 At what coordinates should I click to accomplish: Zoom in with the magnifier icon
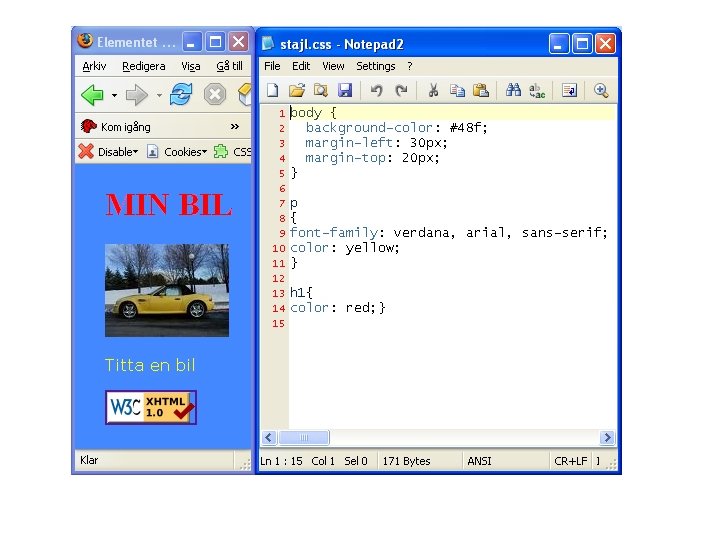[x=601, y=90]
